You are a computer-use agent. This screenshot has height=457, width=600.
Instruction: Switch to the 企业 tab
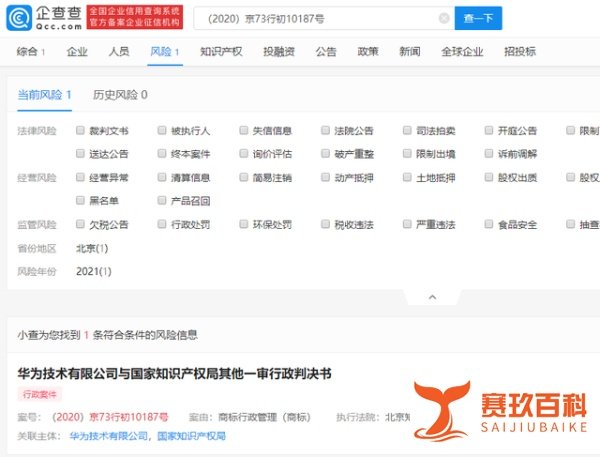77,51
